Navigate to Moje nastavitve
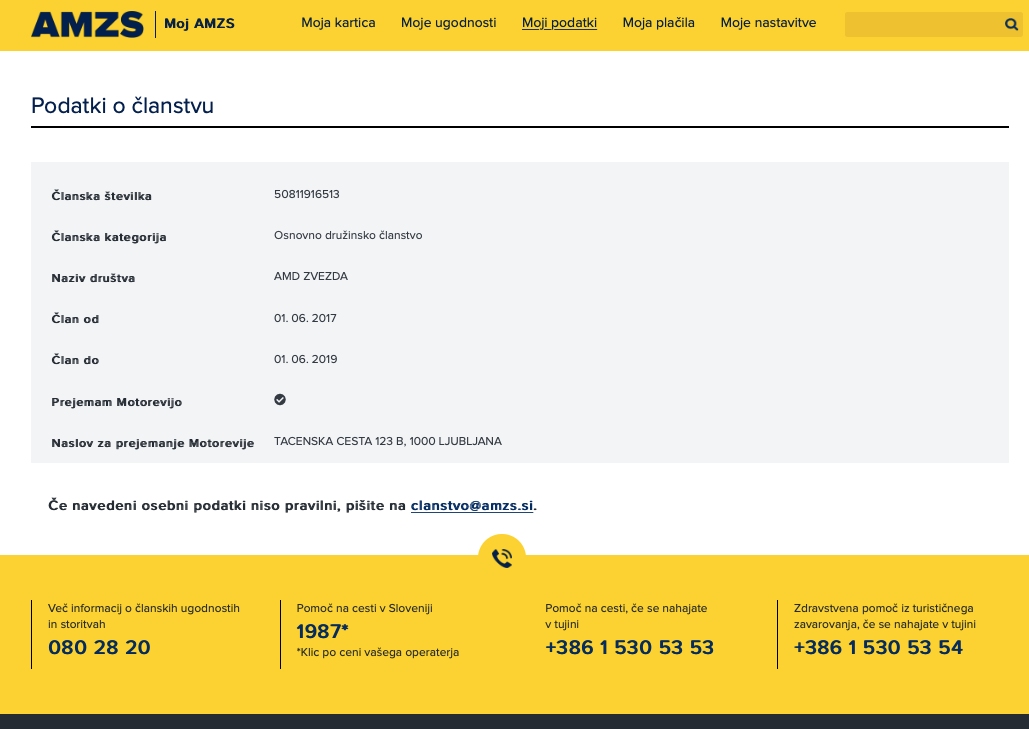Viewport: 1029px width, 729px height. pos(768,23)
